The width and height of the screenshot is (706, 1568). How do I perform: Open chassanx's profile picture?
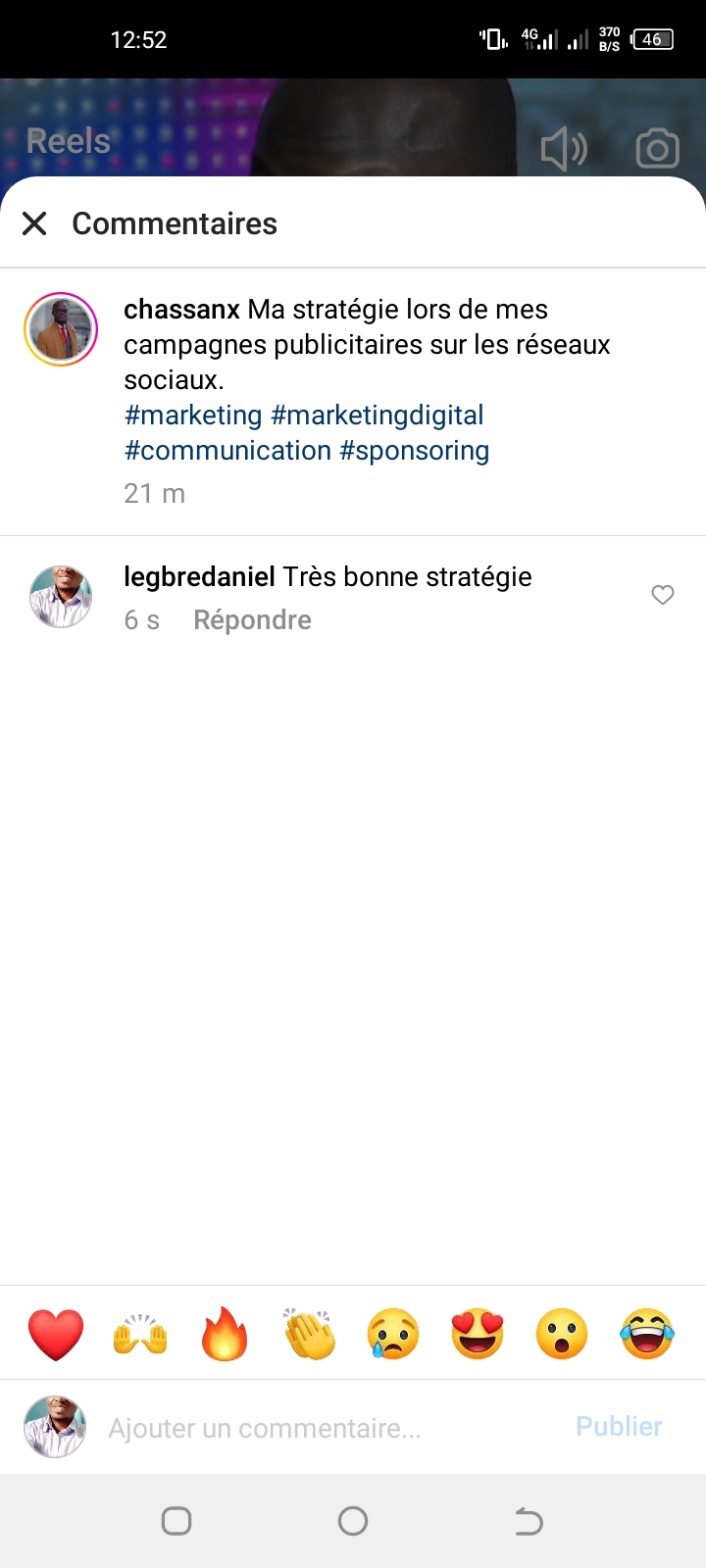(61, 329)
